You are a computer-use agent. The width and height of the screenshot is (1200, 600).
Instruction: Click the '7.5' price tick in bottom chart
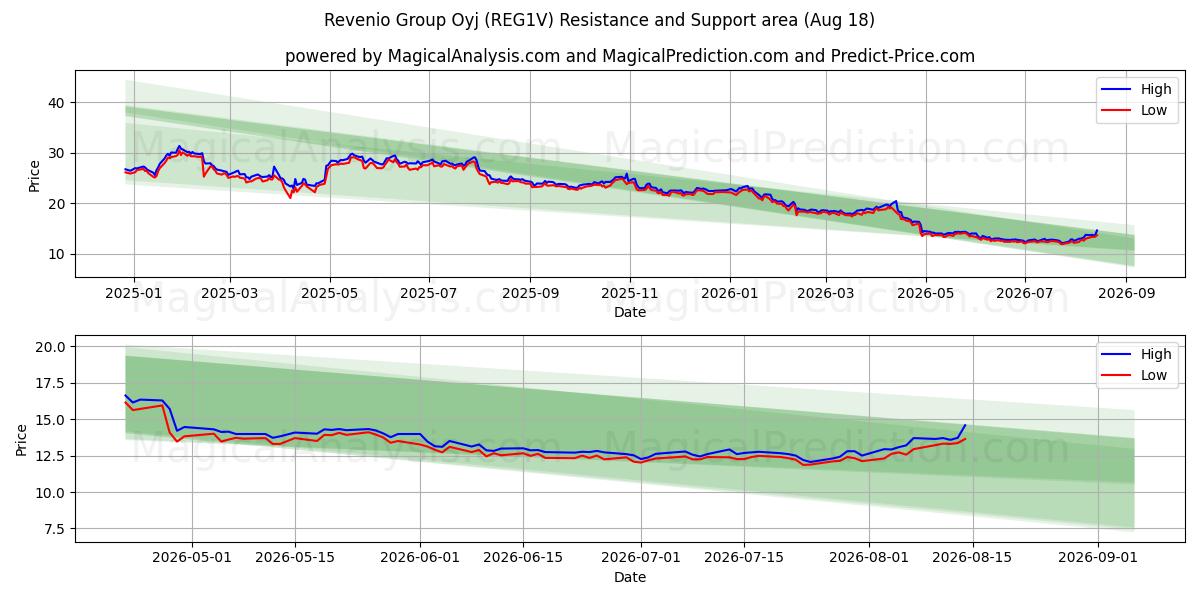56,529
